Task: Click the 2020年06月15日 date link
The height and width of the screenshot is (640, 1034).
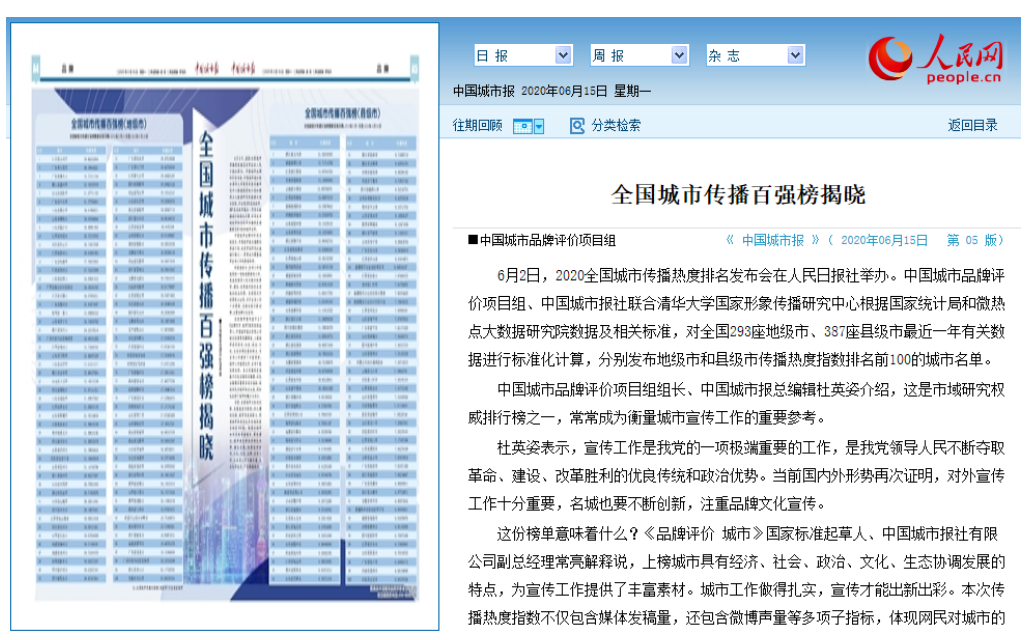Action: [x=884, y=240]
